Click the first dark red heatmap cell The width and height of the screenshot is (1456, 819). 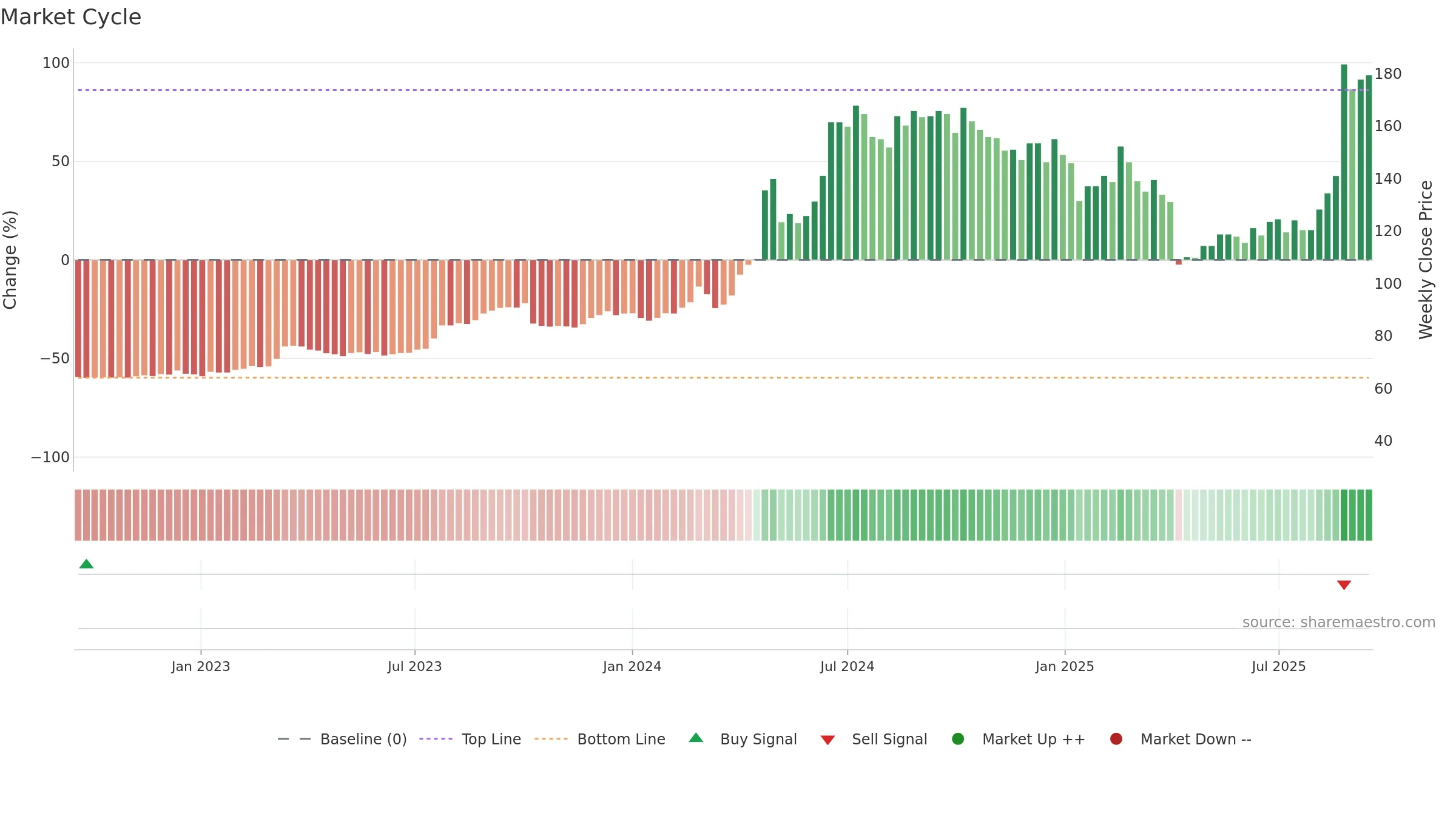click(x=78, y=514)
